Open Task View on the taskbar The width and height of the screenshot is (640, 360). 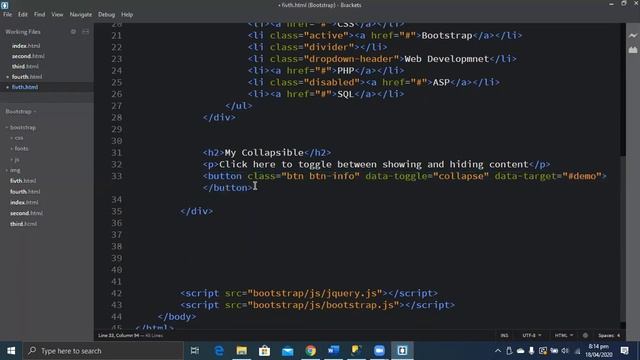(195, 351)
